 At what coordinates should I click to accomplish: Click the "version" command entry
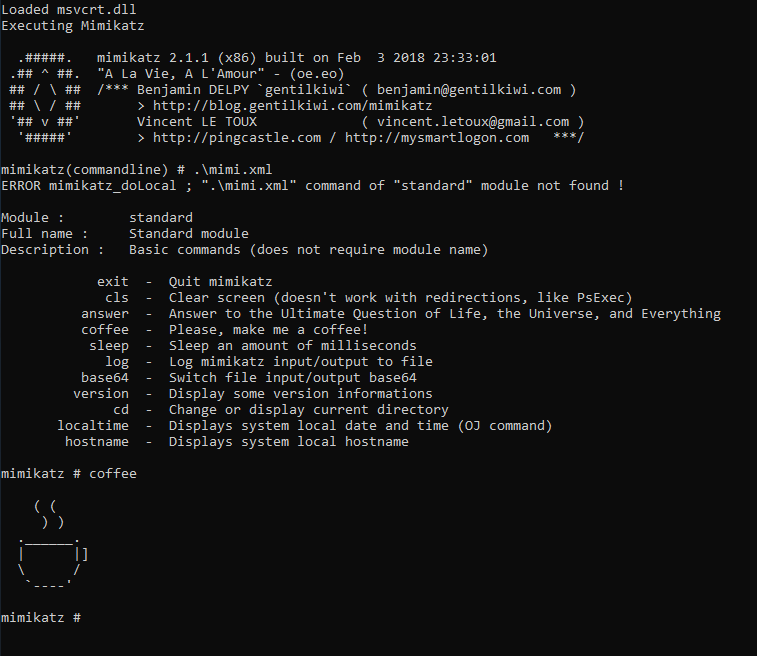pos(101,393)
